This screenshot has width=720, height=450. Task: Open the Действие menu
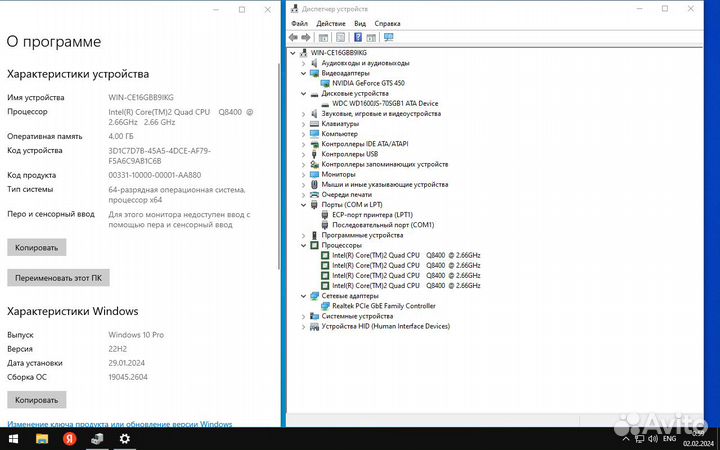tap(331, 23)
